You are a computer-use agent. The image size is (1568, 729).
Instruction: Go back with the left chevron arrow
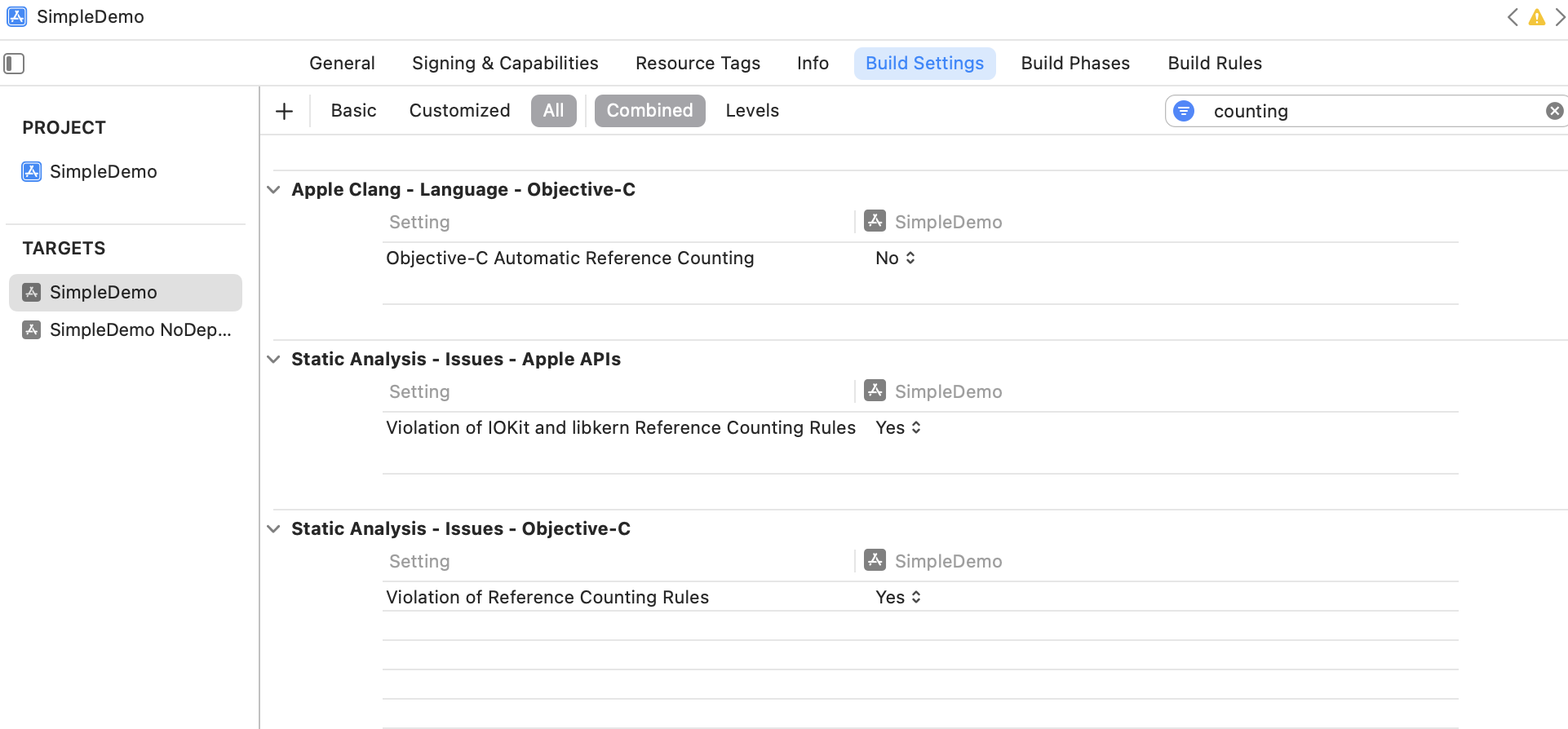click(1513, 17)
